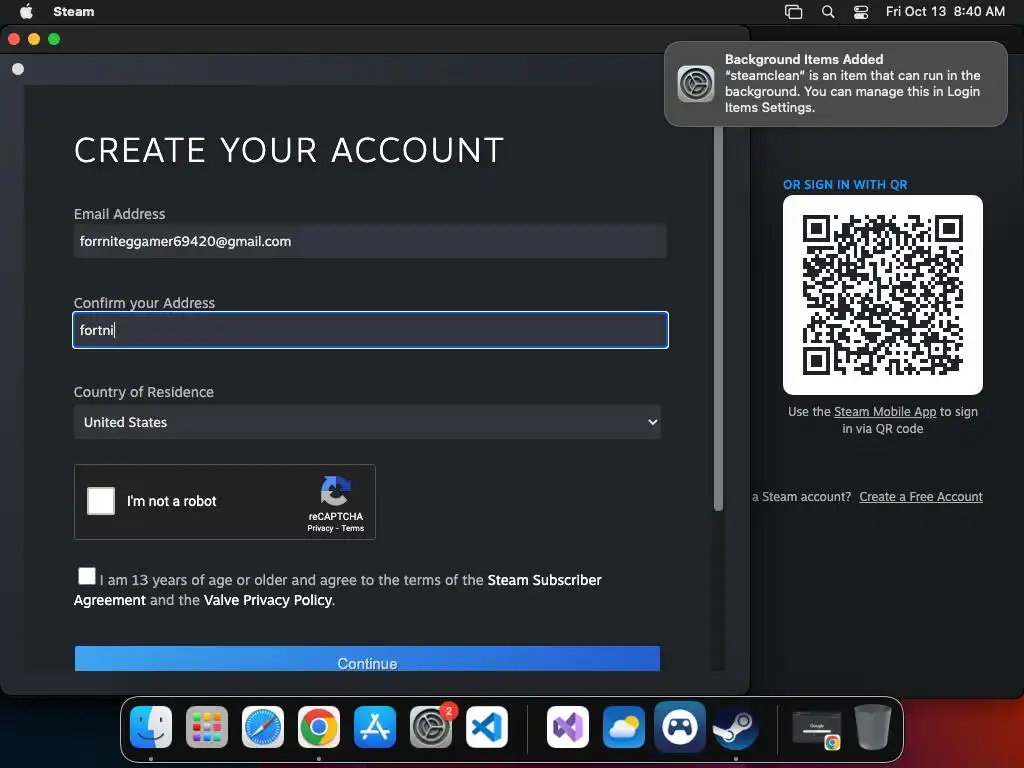Click the reCAPTCHA logo
1024x768 pixels.
[336, 491]
